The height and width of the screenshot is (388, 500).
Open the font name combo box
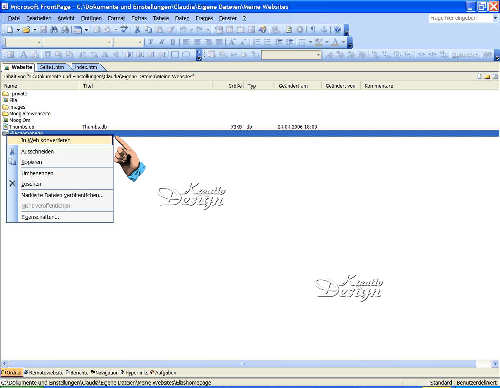(x=77, y=42)
